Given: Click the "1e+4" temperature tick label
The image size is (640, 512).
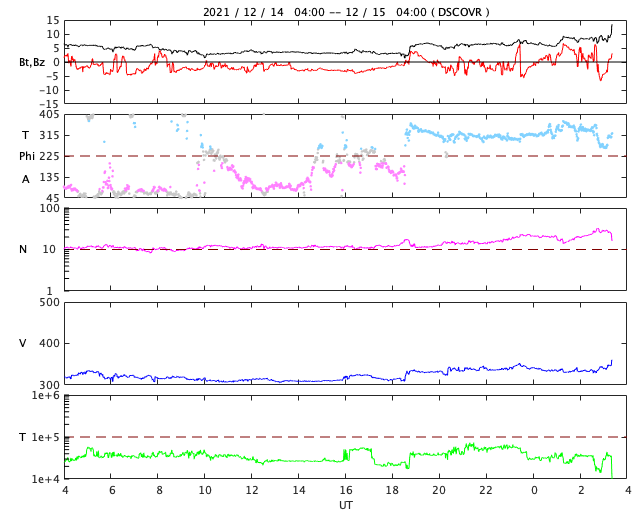Looking at the screenshot, I should point(46,479).
